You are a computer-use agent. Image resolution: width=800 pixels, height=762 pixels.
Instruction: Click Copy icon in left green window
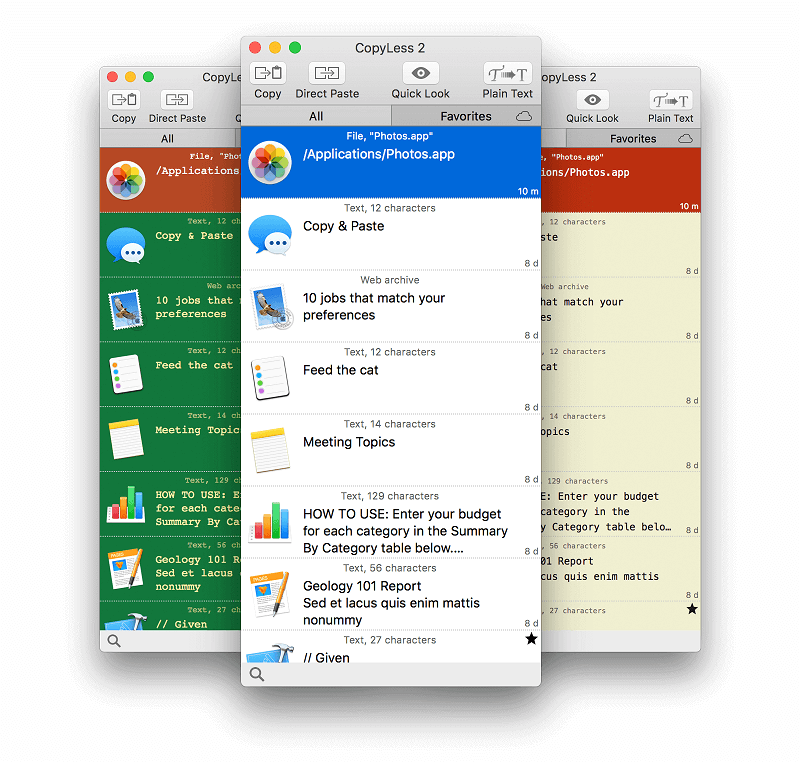point(124,99)
